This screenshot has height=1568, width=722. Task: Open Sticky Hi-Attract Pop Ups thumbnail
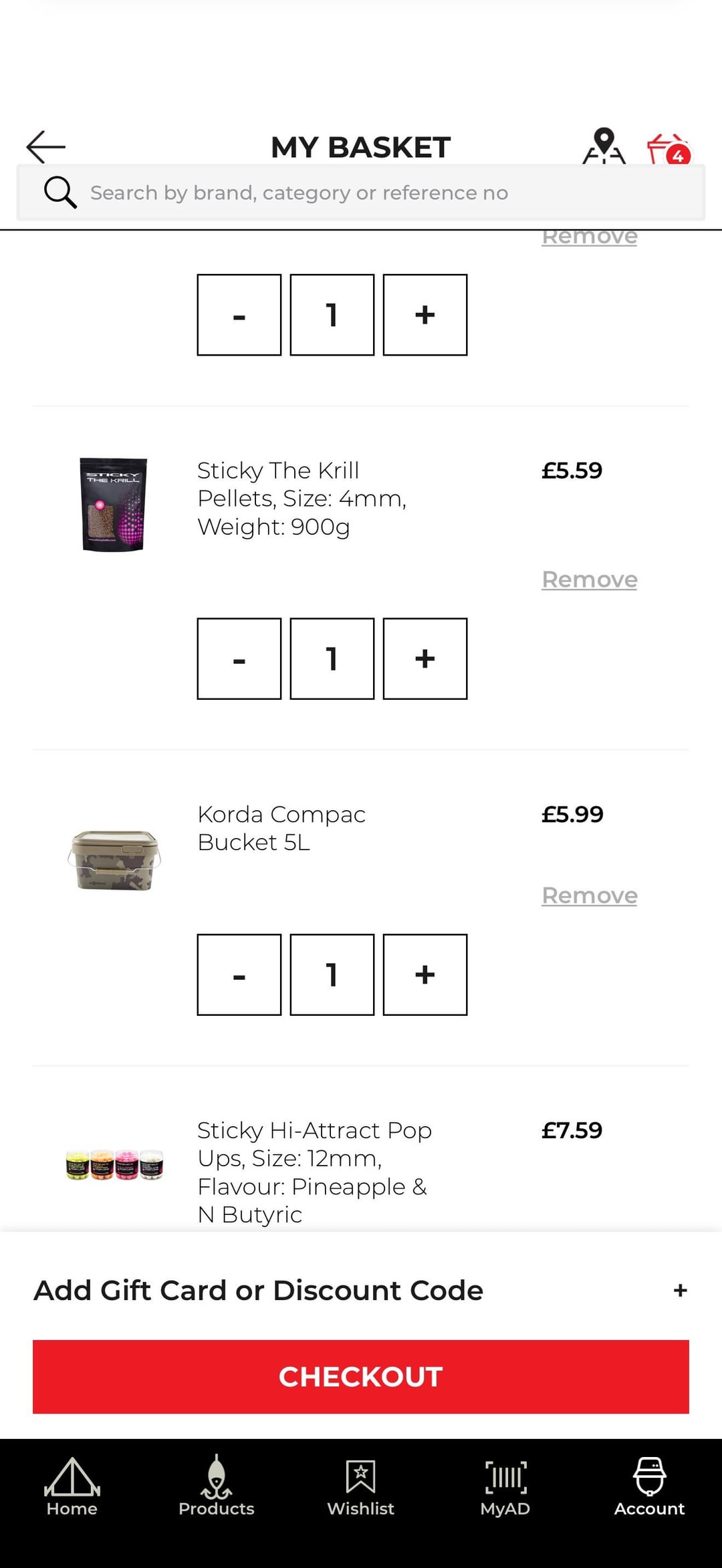[x=114, y=1165]
